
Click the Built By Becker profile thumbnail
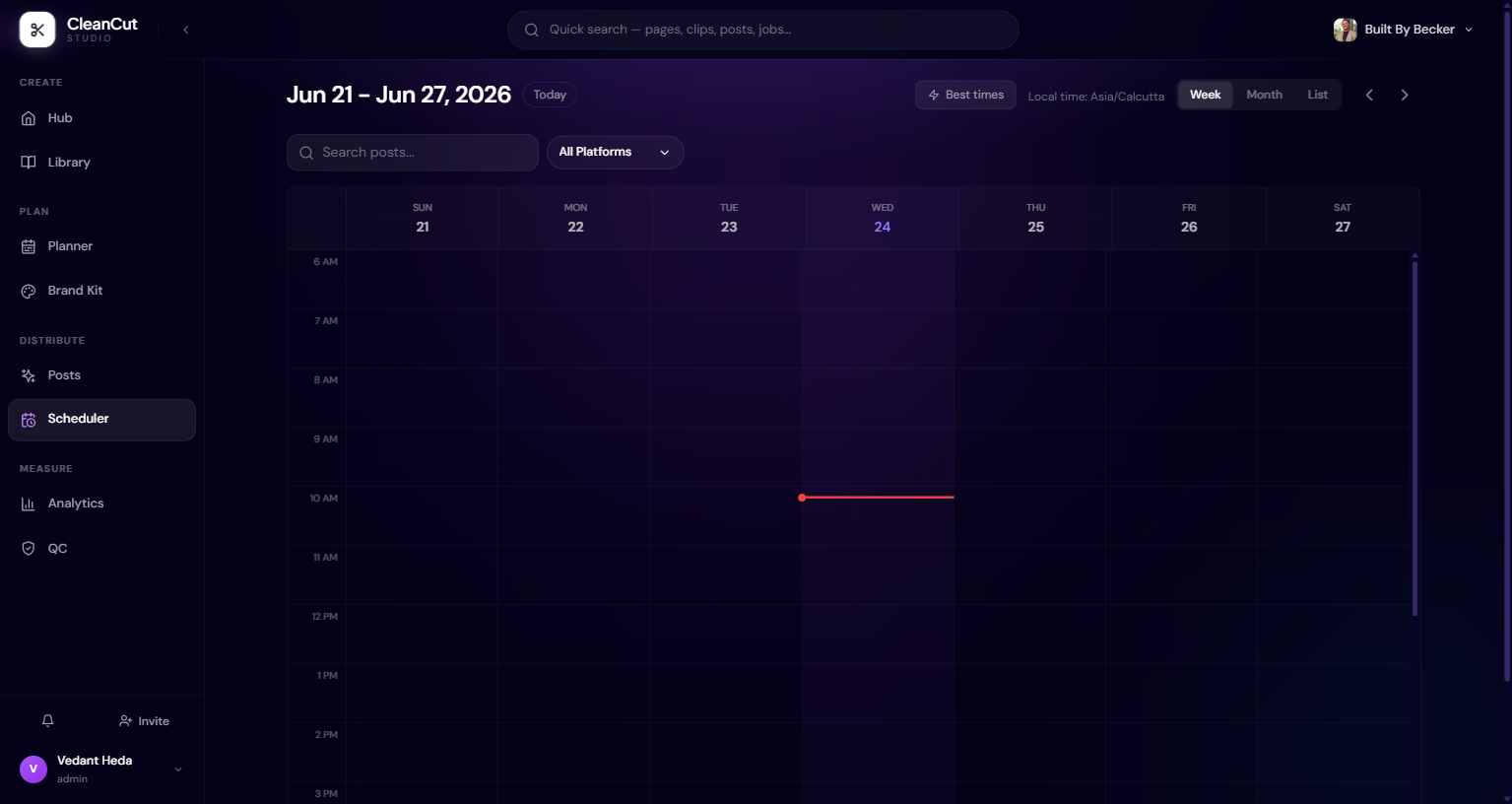coord(1346,30)
